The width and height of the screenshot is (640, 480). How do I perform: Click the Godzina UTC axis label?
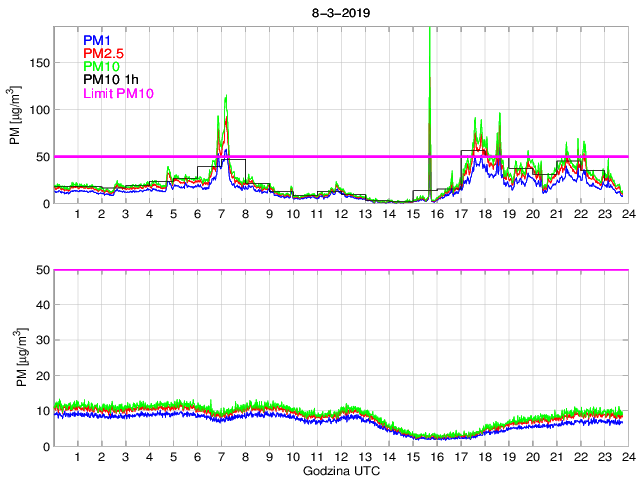pyautogui.click(x=340, y=470)
